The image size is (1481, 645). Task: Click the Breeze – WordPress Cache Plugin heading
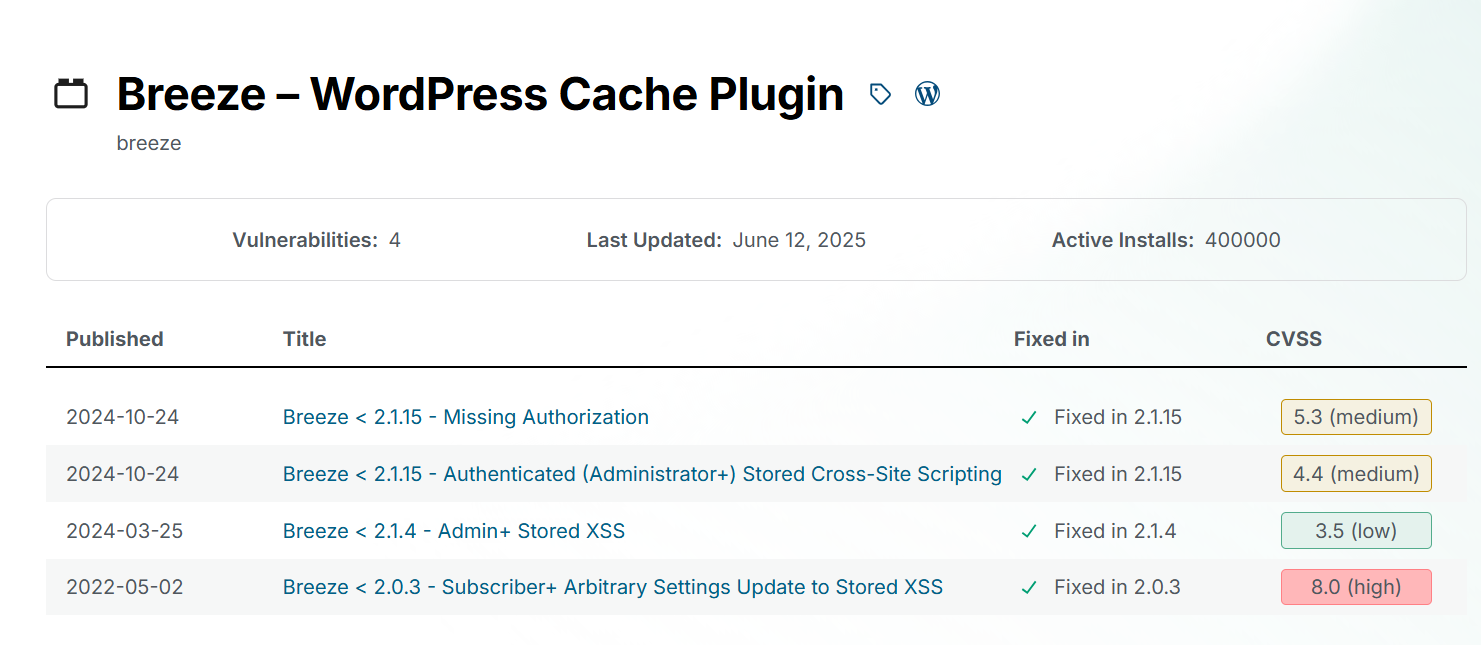coord(480,94)
